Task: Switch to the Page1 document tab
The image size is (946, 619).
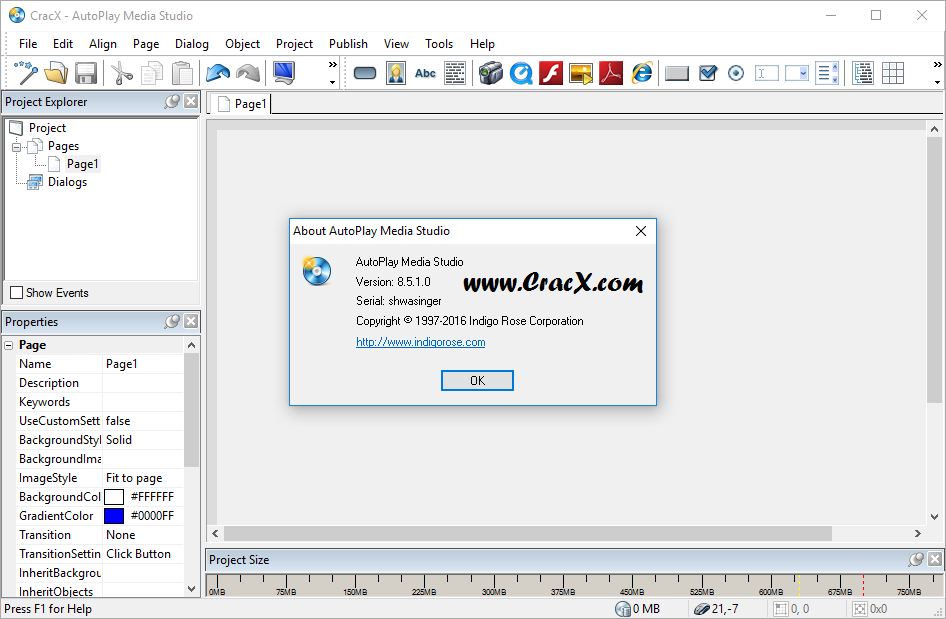Action: 241,104
